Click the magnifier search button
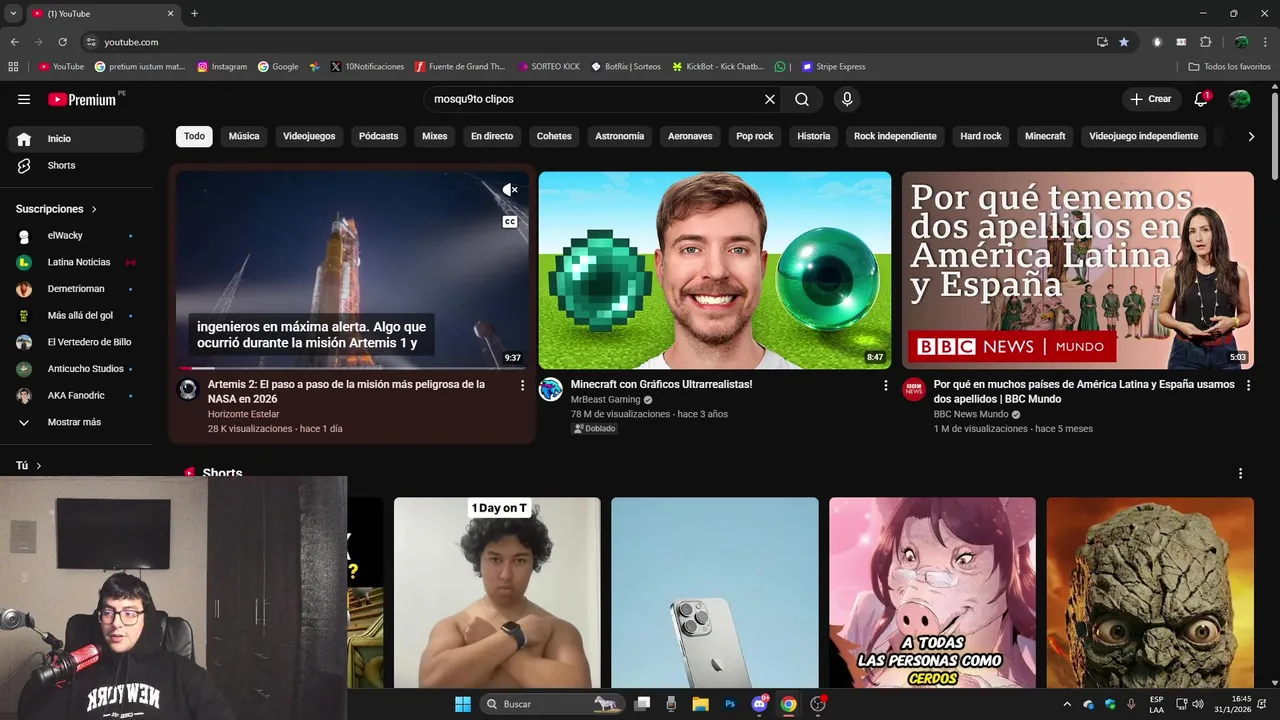This screenshot has width=1280, height=720. [x=802, y=99]
